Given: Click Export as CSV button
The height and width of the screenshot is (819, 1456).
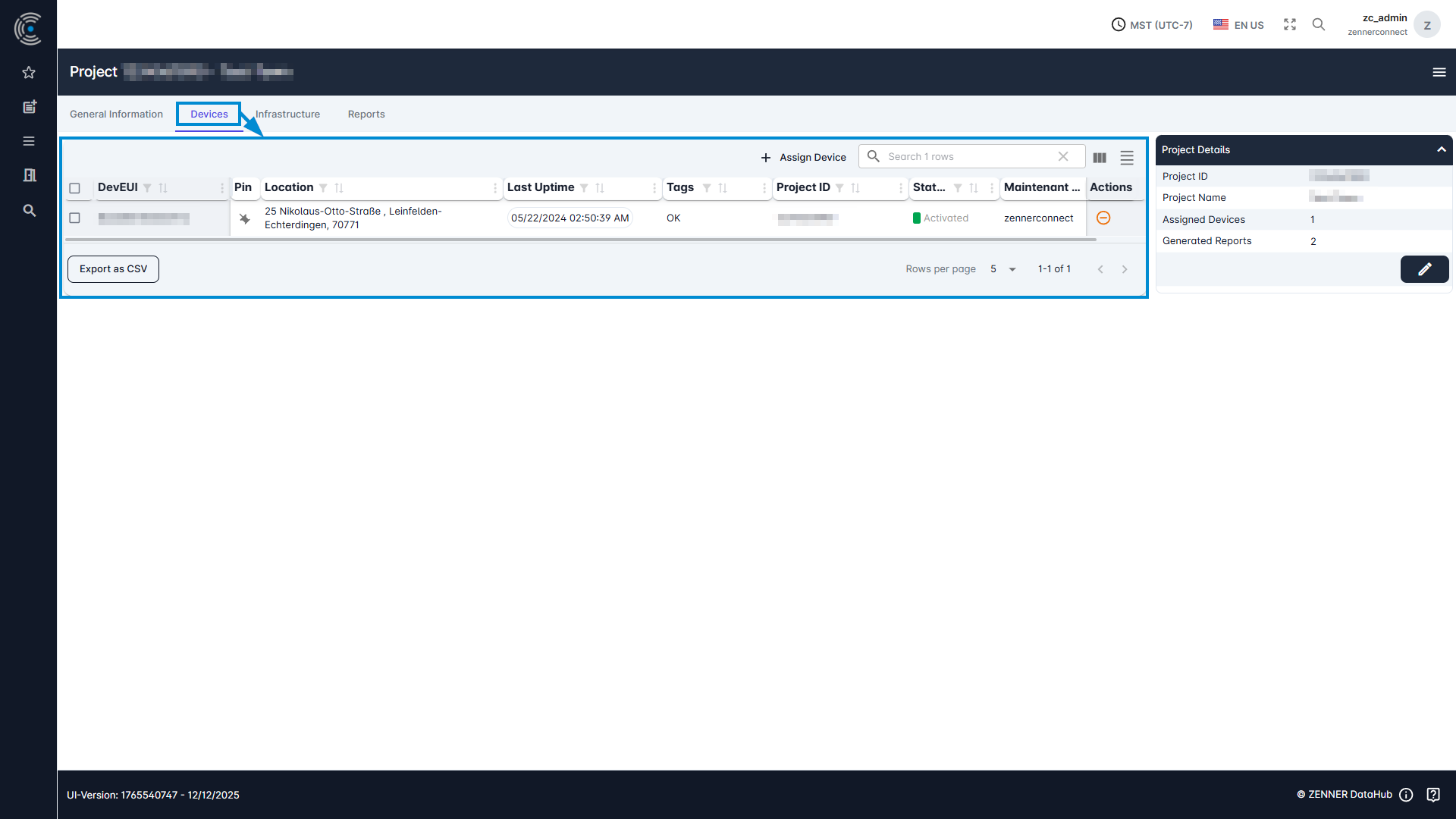Looking at the screenshot, I should [113, 269].
